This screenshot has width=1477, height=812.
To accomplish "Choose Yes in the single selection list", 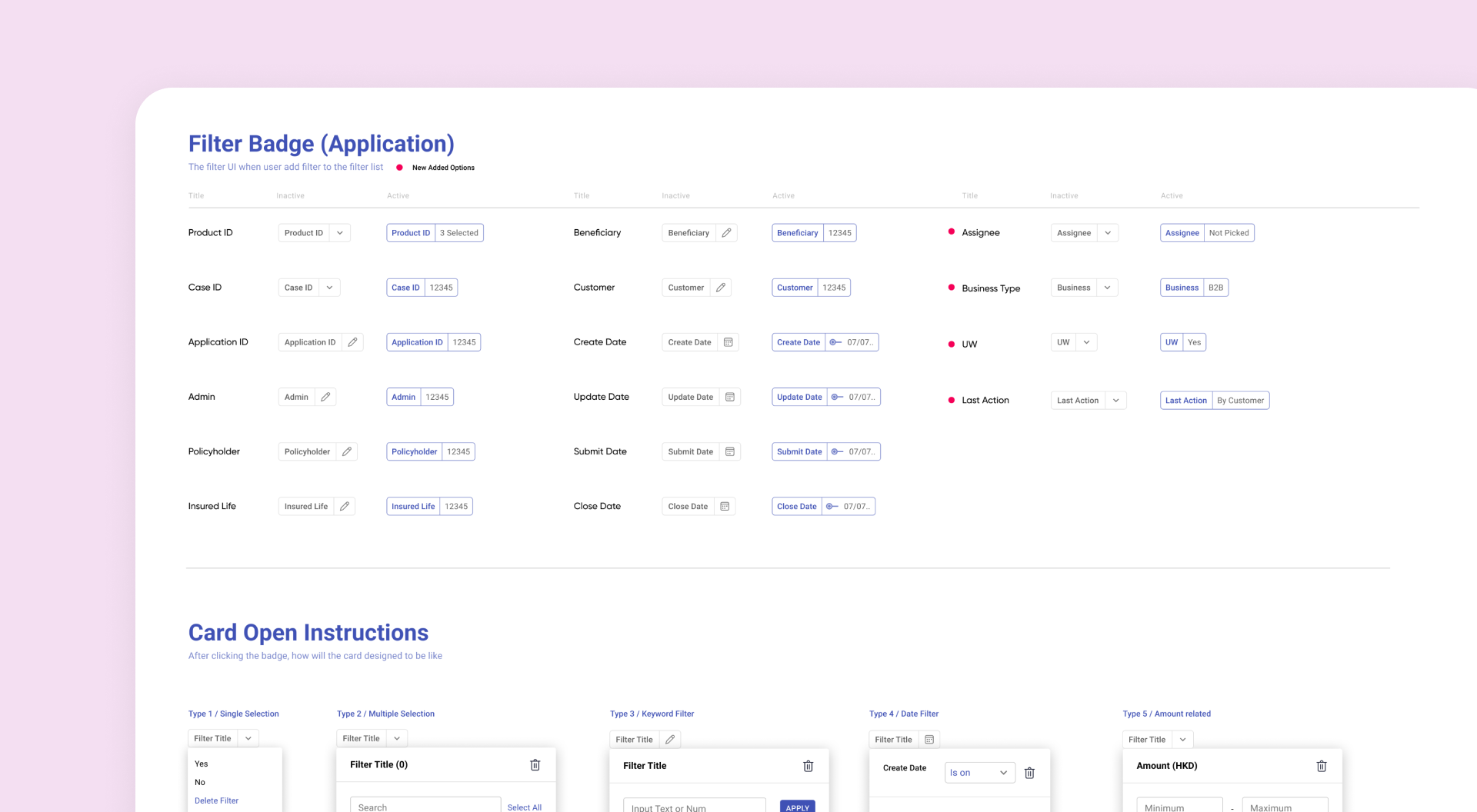I will 202,764.
